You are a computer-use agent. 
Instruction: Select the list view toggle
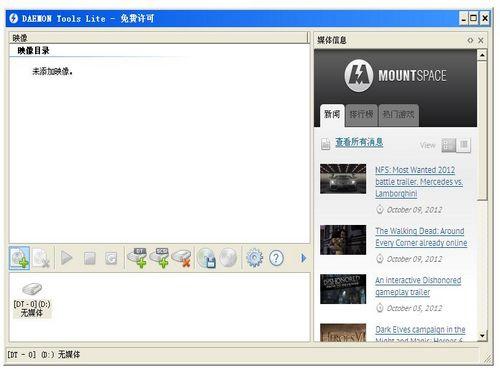[464, 145]
